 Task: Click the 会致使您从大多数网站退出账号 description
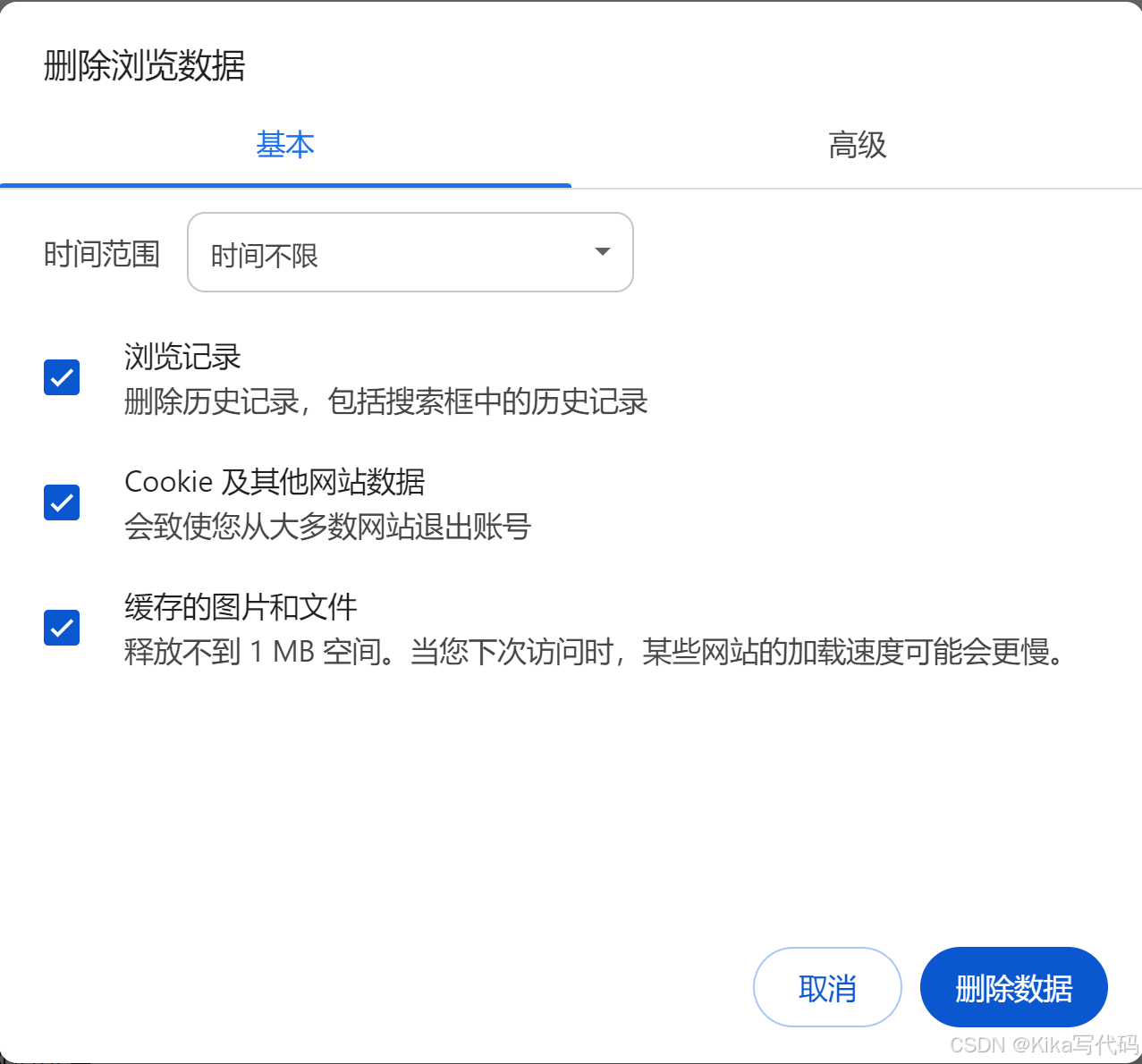pyautogui.click(x=327, y=527)
